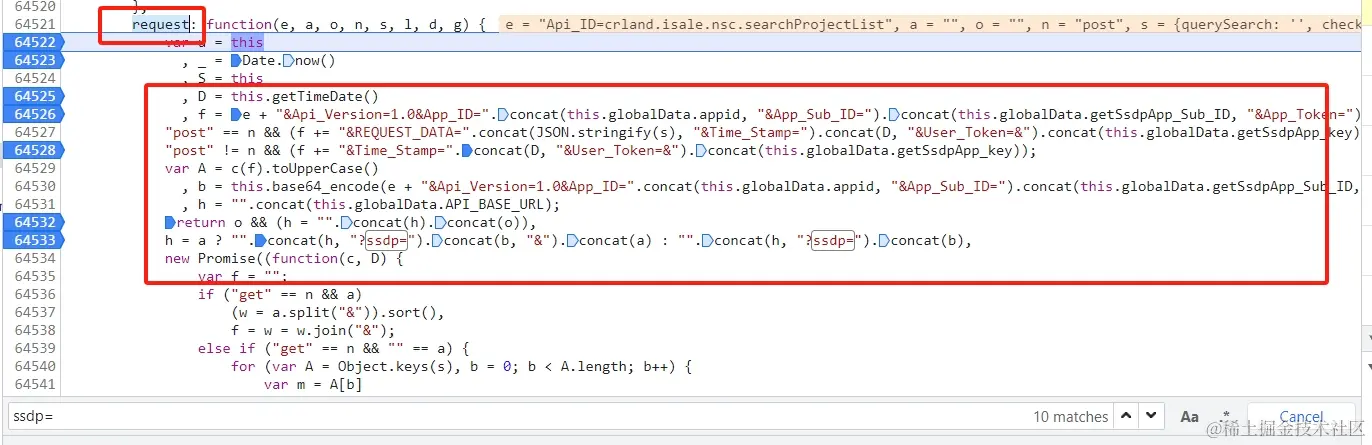
Task: Remove breakpoint on line 64526
Action: [34, 114]
